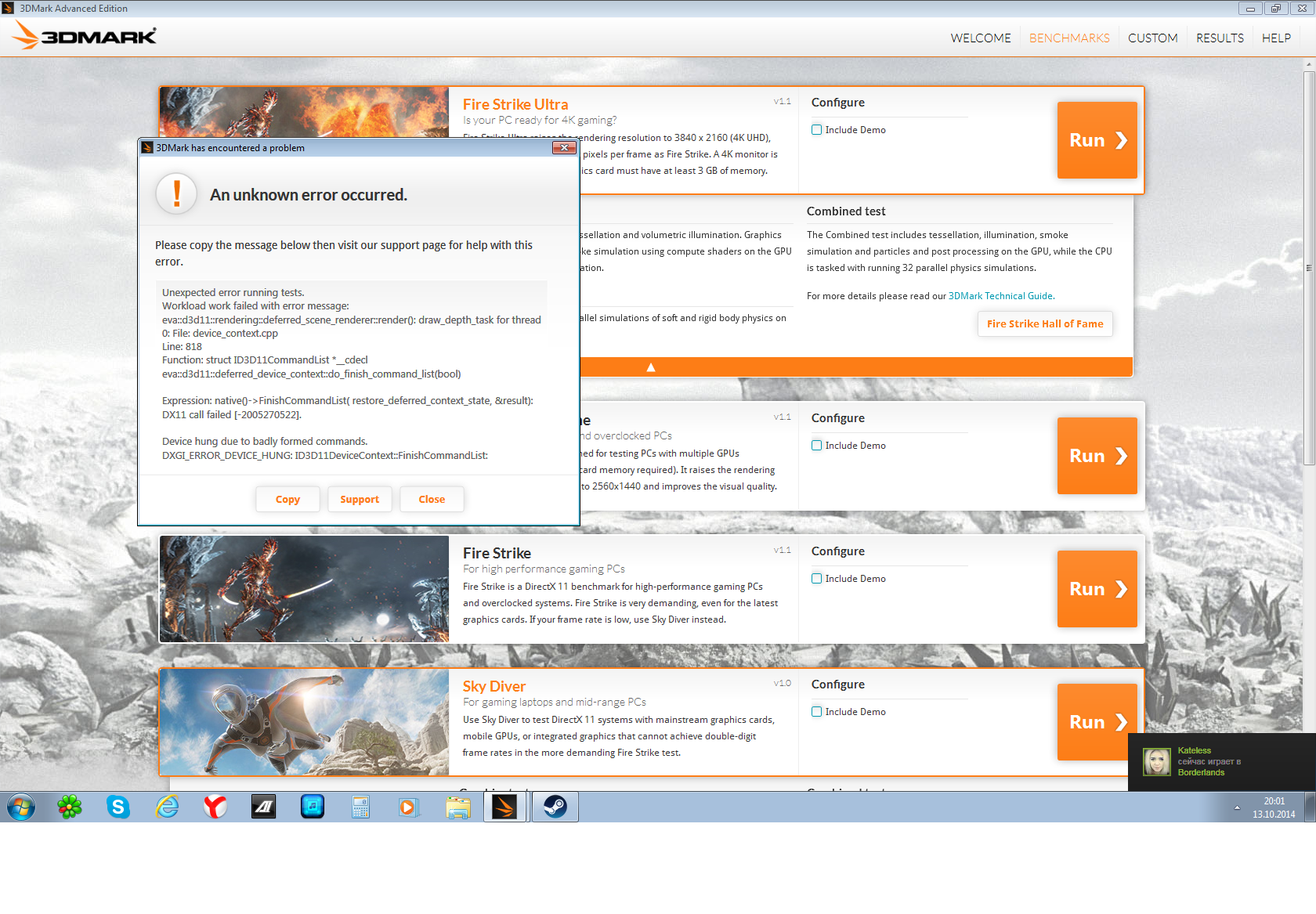This screenshot has width=1316, height=914.
Task: Select the Sky Diver thumbnail image
Action: click(304, 722)
